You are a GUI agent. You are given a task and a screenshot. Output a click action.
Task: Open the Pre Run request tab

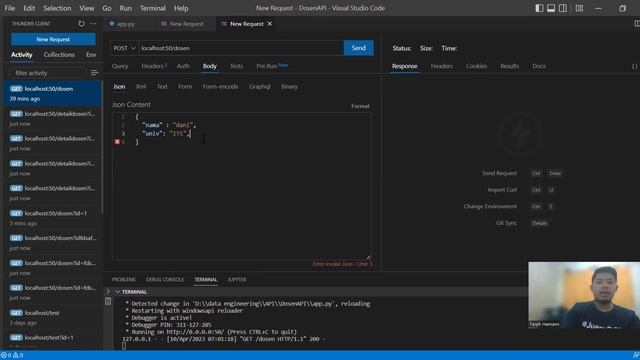(272, 66)
